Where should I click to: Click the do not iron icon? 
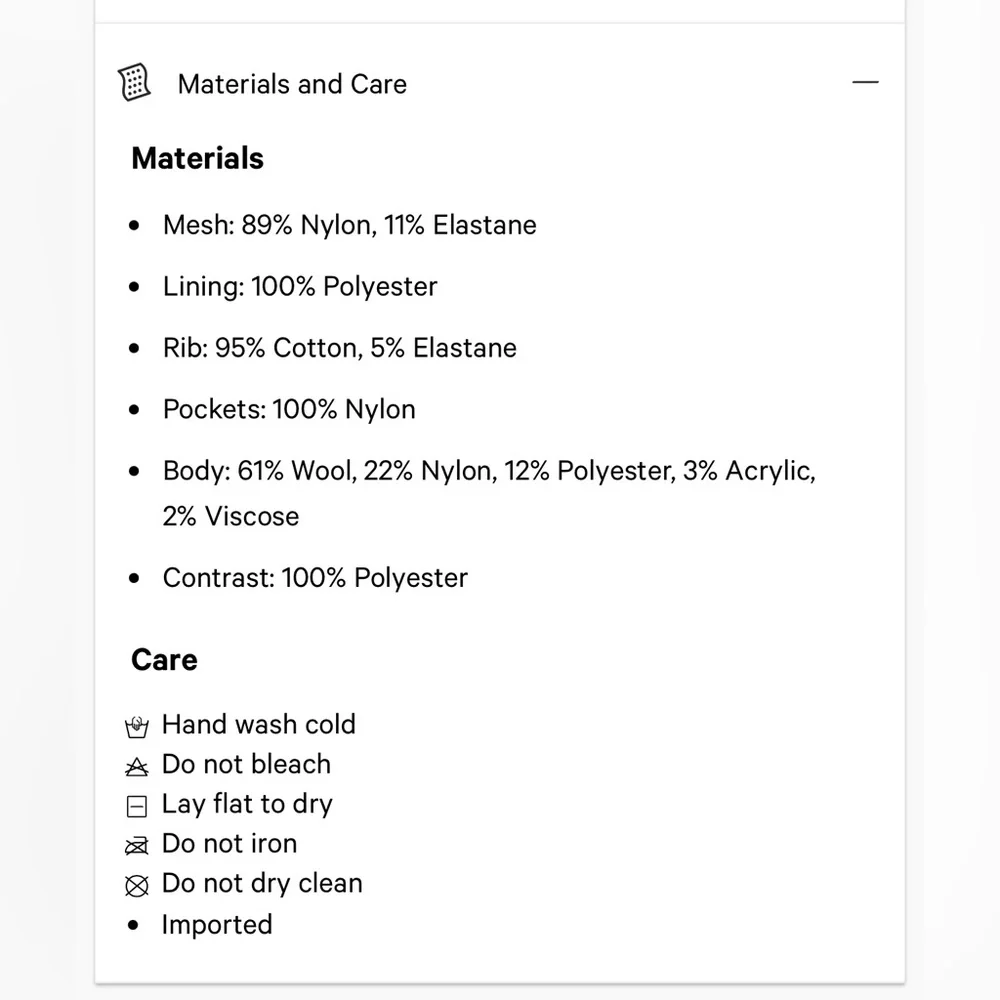tap(137, 846)
